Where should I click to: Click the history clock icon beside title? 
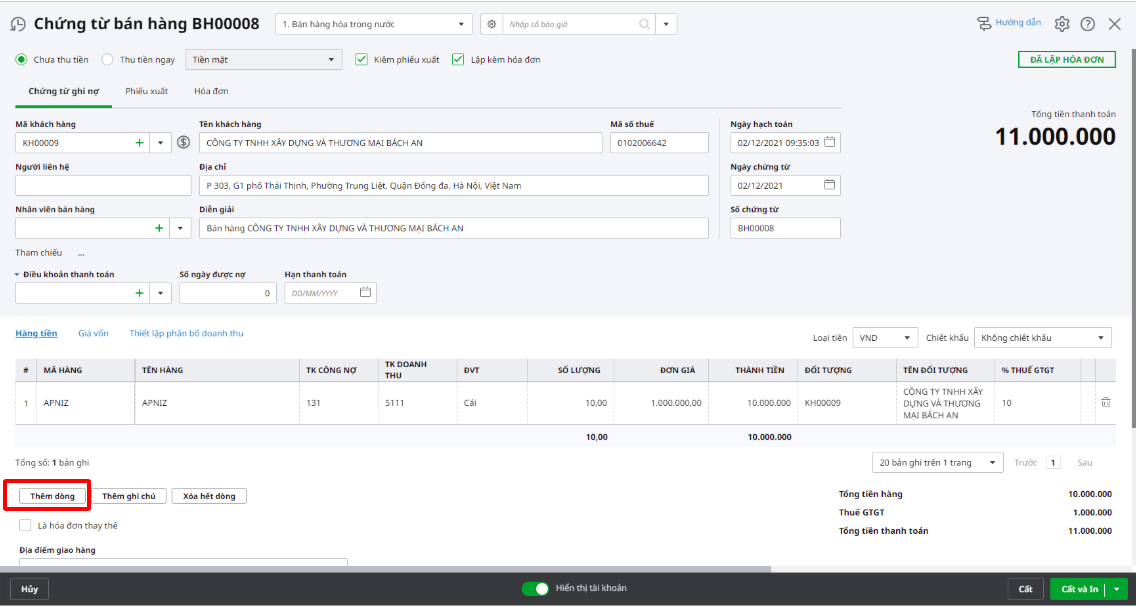(18, 24)
